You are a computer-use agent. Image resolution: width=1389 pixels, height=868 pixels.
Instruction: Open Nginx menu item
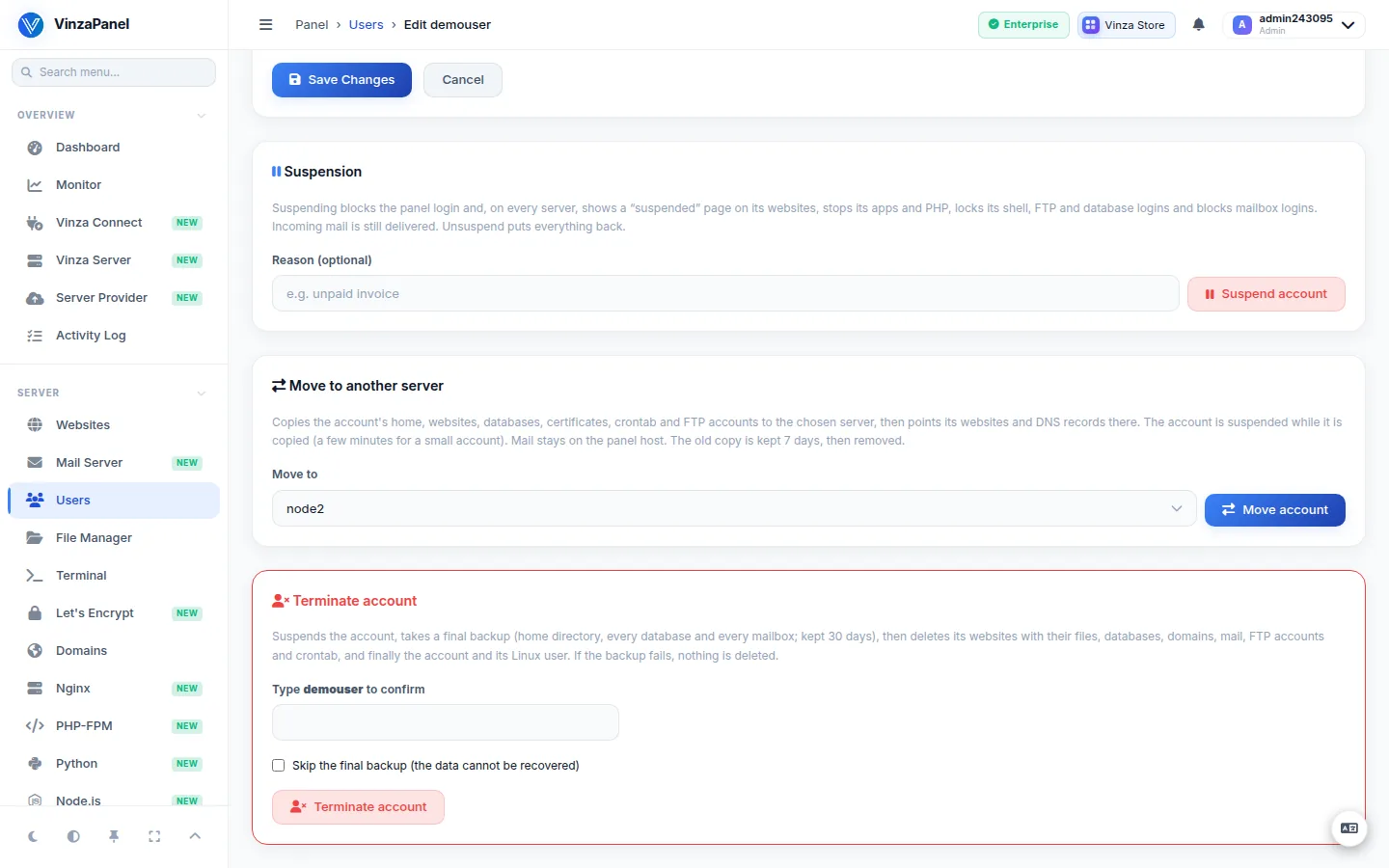point(114,689)
